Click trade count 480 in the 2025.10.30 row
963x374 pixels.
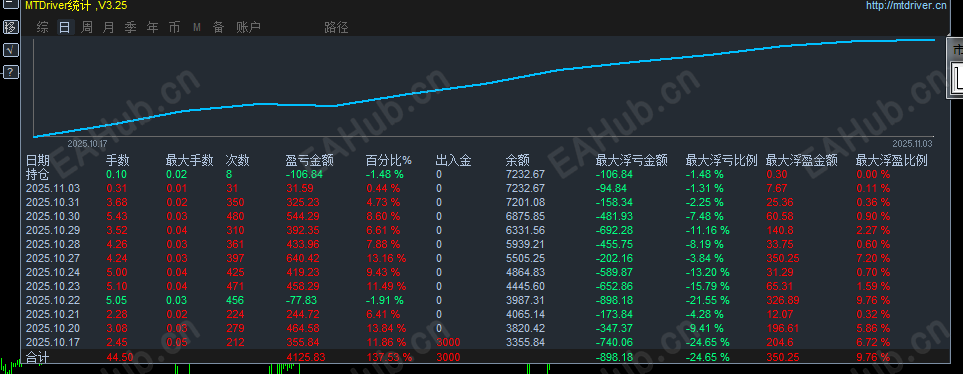235,216
